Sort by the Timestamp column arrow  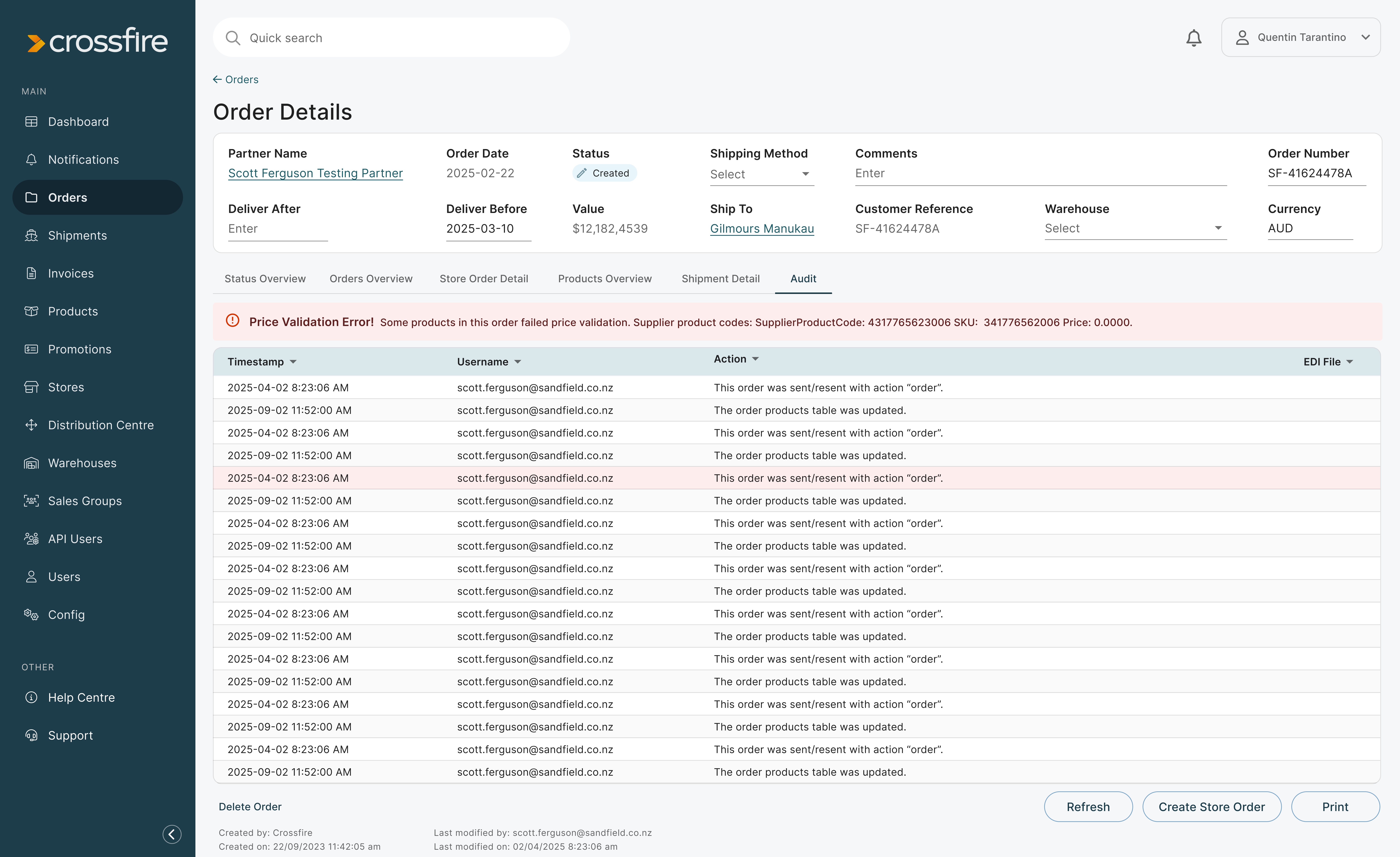293,362
